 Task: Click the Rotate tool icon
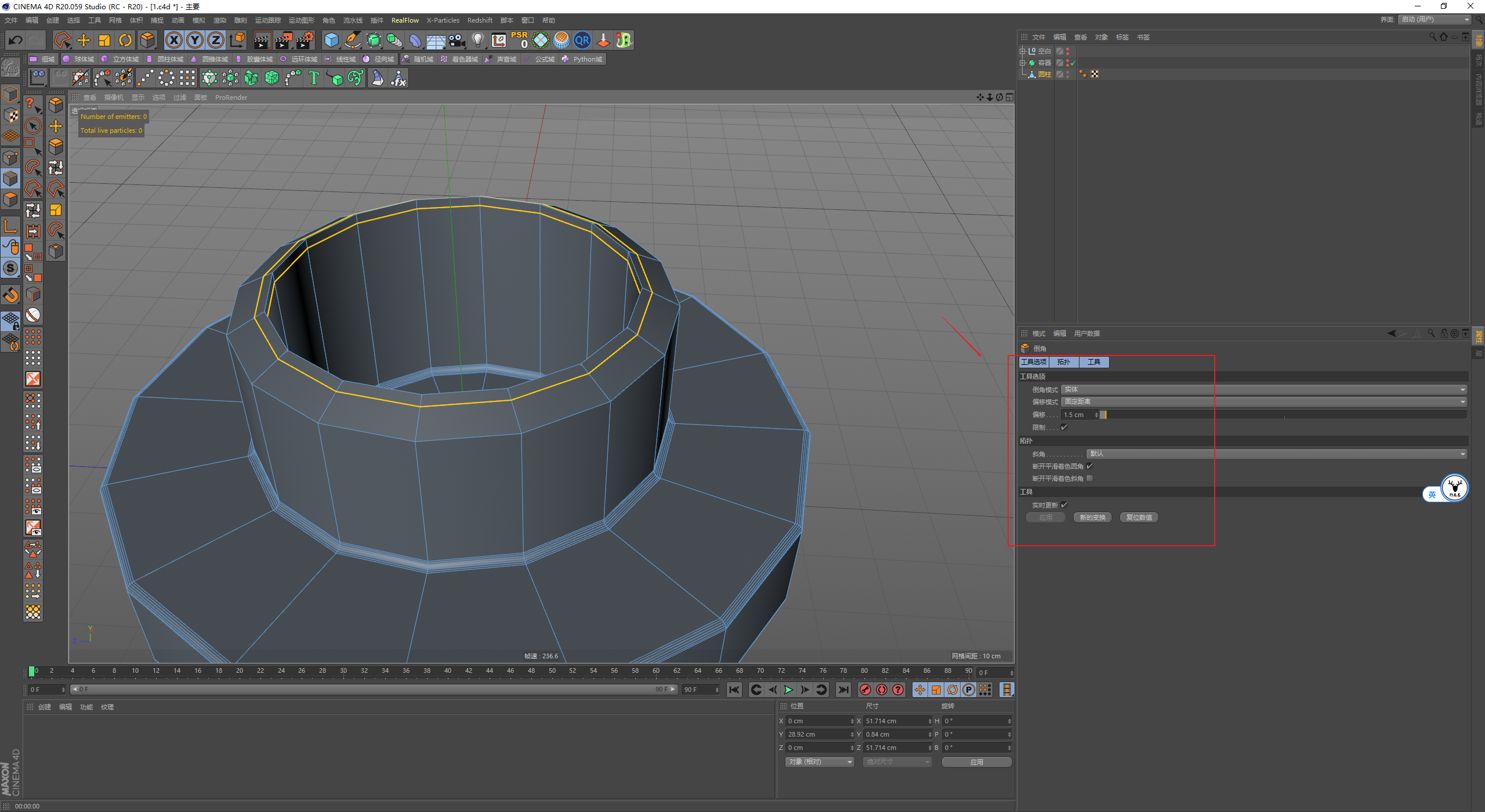tap(125, 40)
